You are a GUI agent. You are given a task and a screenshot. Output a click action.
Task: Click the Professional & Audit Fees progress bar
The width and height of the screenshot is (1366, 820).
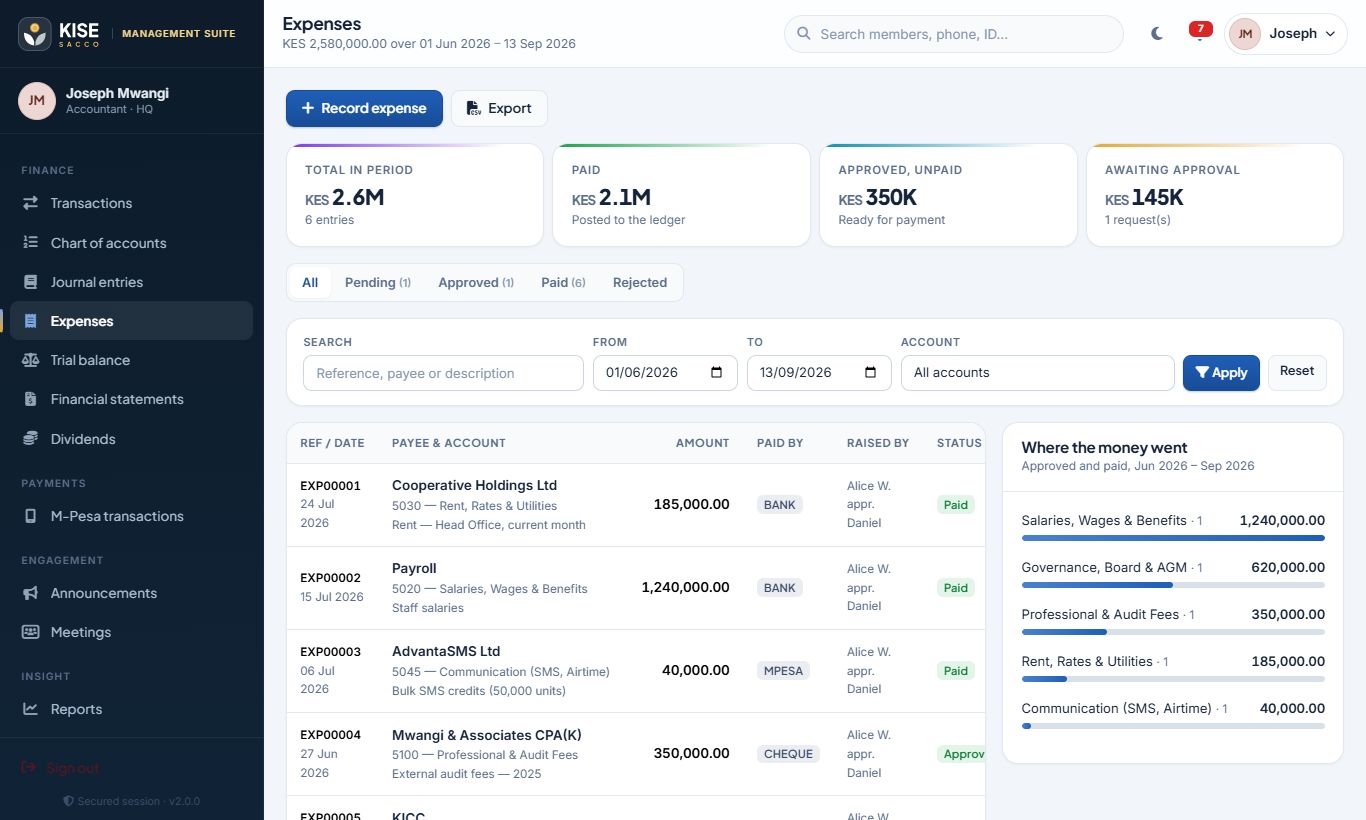(1173, 632)
